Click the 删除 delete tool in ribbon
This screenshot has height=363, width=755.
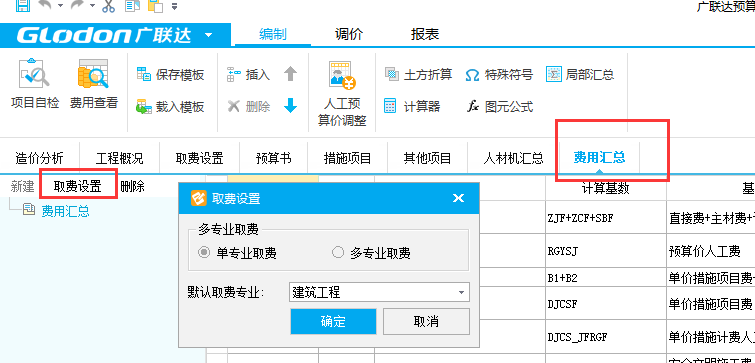tap(248, 106)
